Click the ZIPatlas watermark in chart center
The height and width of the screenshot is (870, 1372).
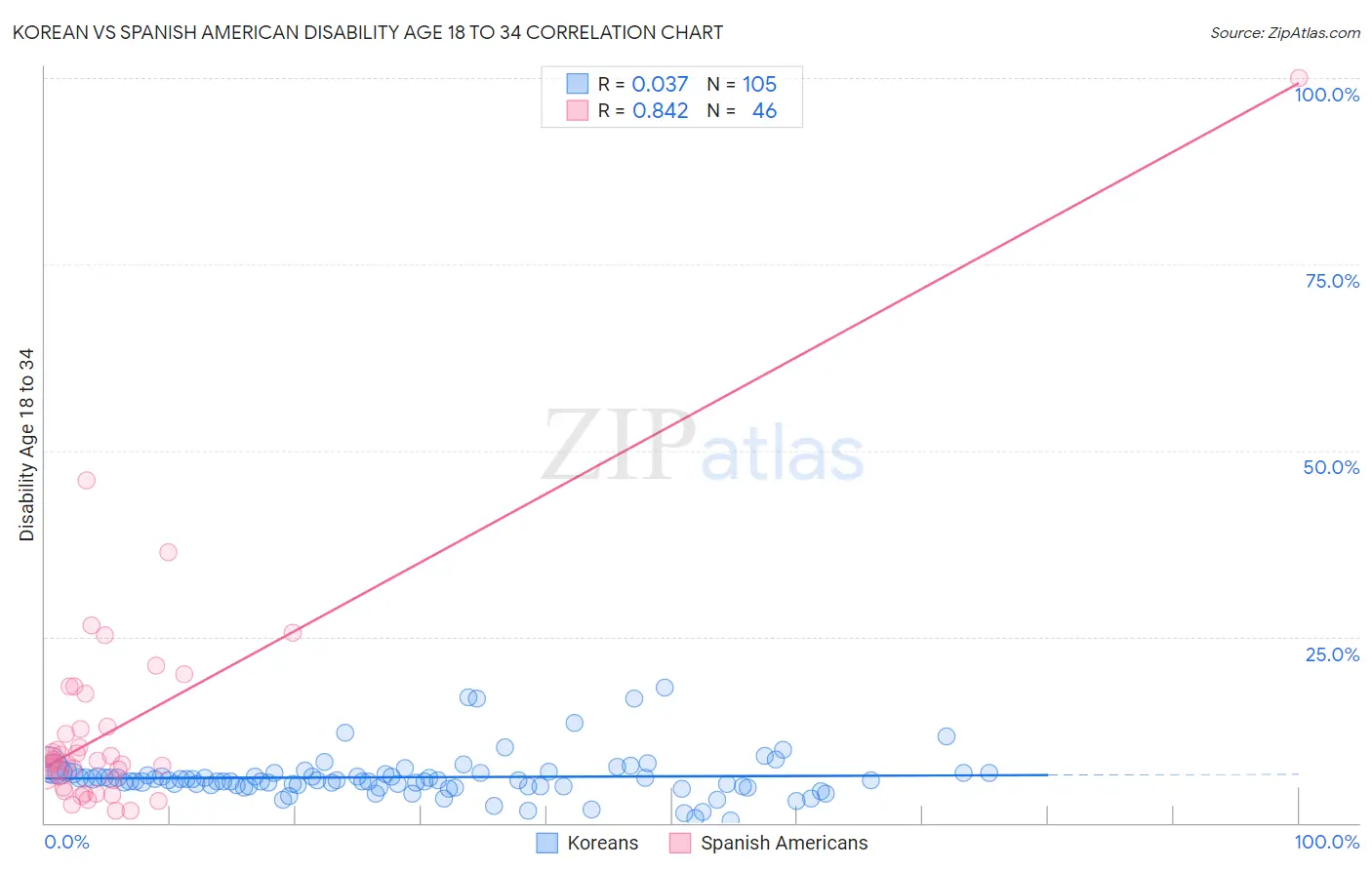point(703,446)
